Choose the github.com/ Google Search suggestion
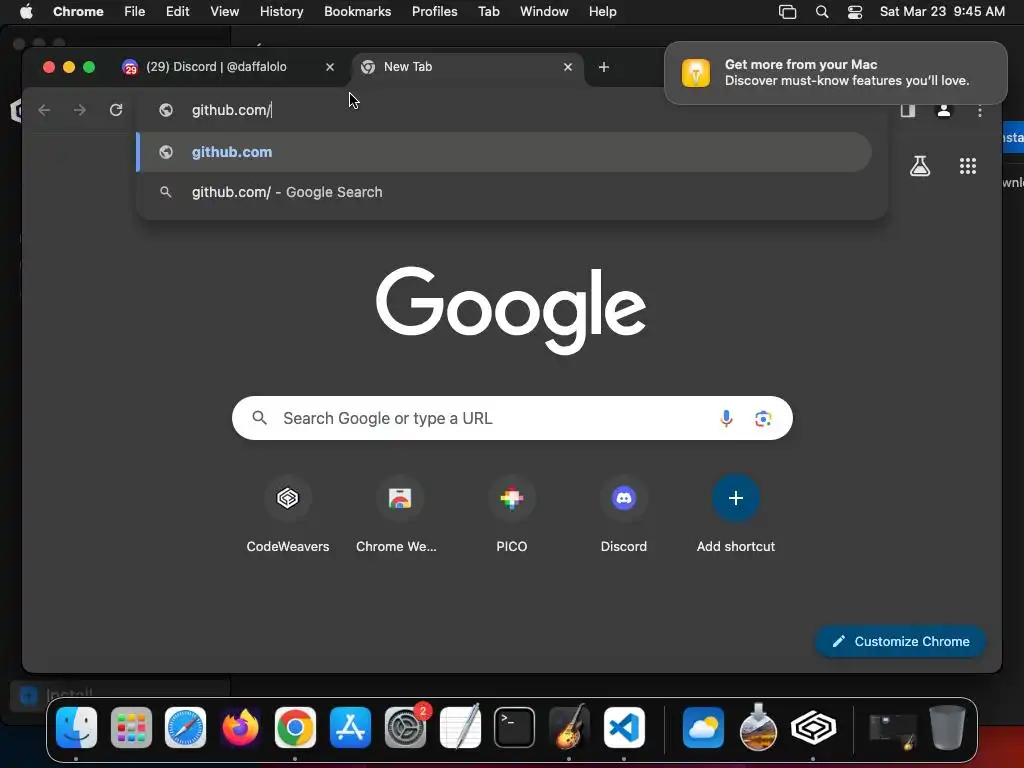Screen dimensions: 1024x768 point(504,192)
